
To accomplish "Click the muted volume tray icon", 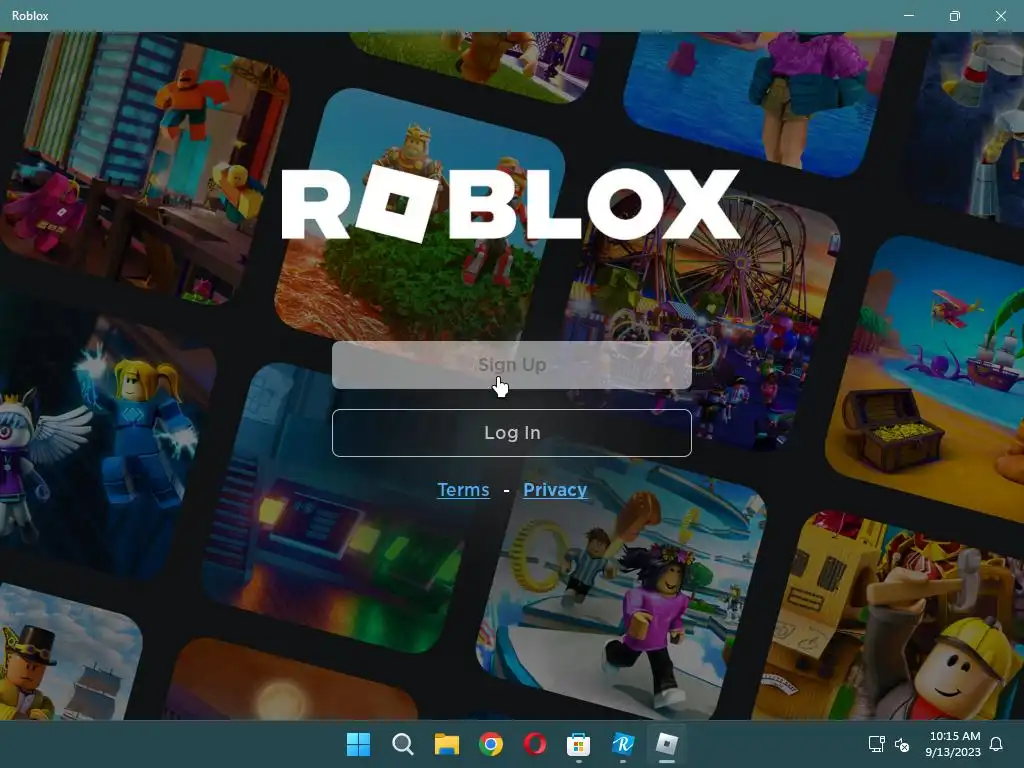I will point(902,744).
